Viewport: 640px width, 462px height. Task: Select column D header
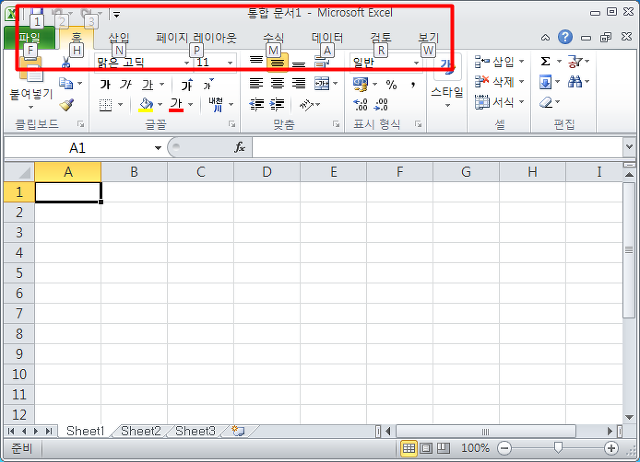click(x=267, y=172)
